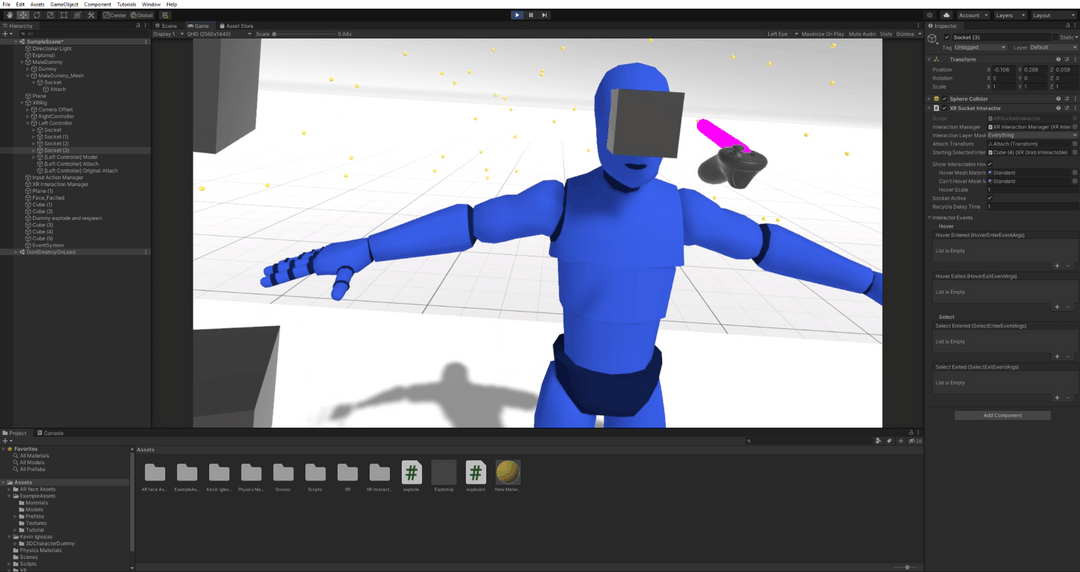Click the explode script asset icon
This screenshot has width=1080, height=572.
click(411, 473)
